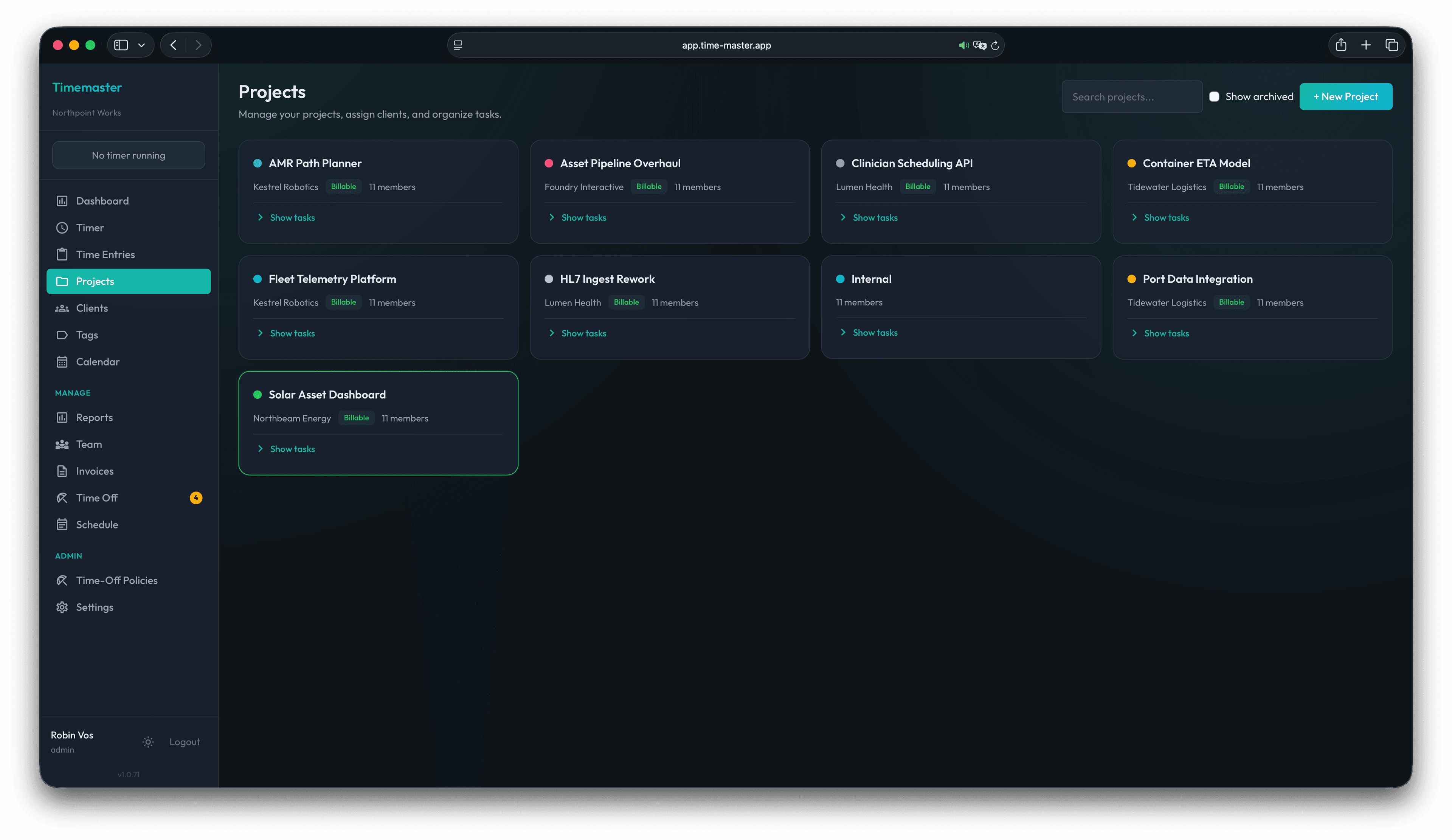Expand Show tasks for Clinician Scheduling API

(869, 218)
